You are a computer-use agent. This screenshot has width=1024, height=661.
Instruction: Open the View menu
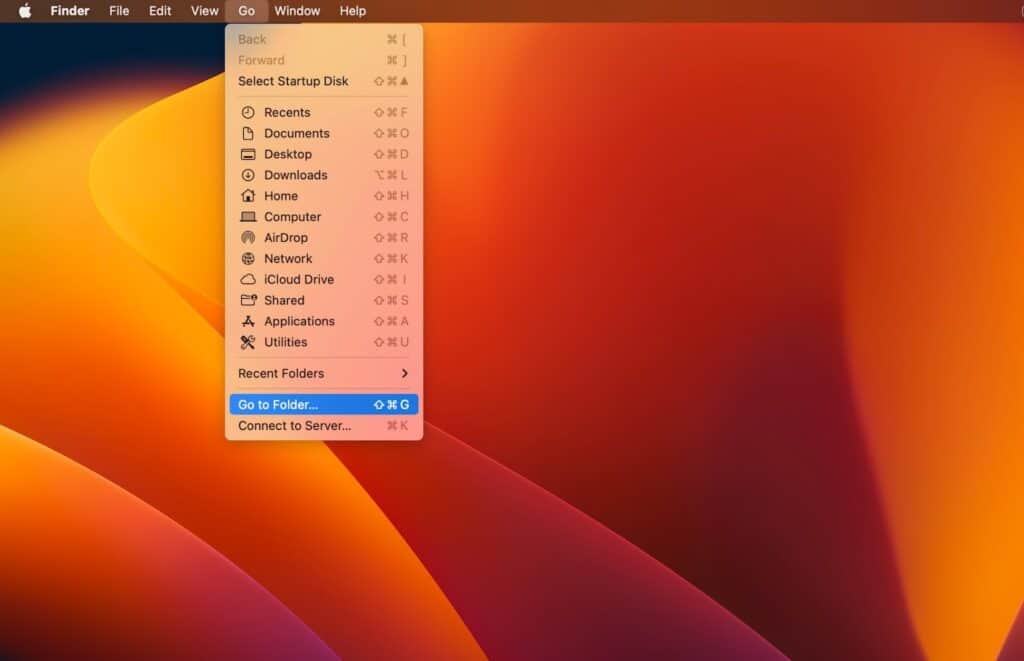coord(204,11)
